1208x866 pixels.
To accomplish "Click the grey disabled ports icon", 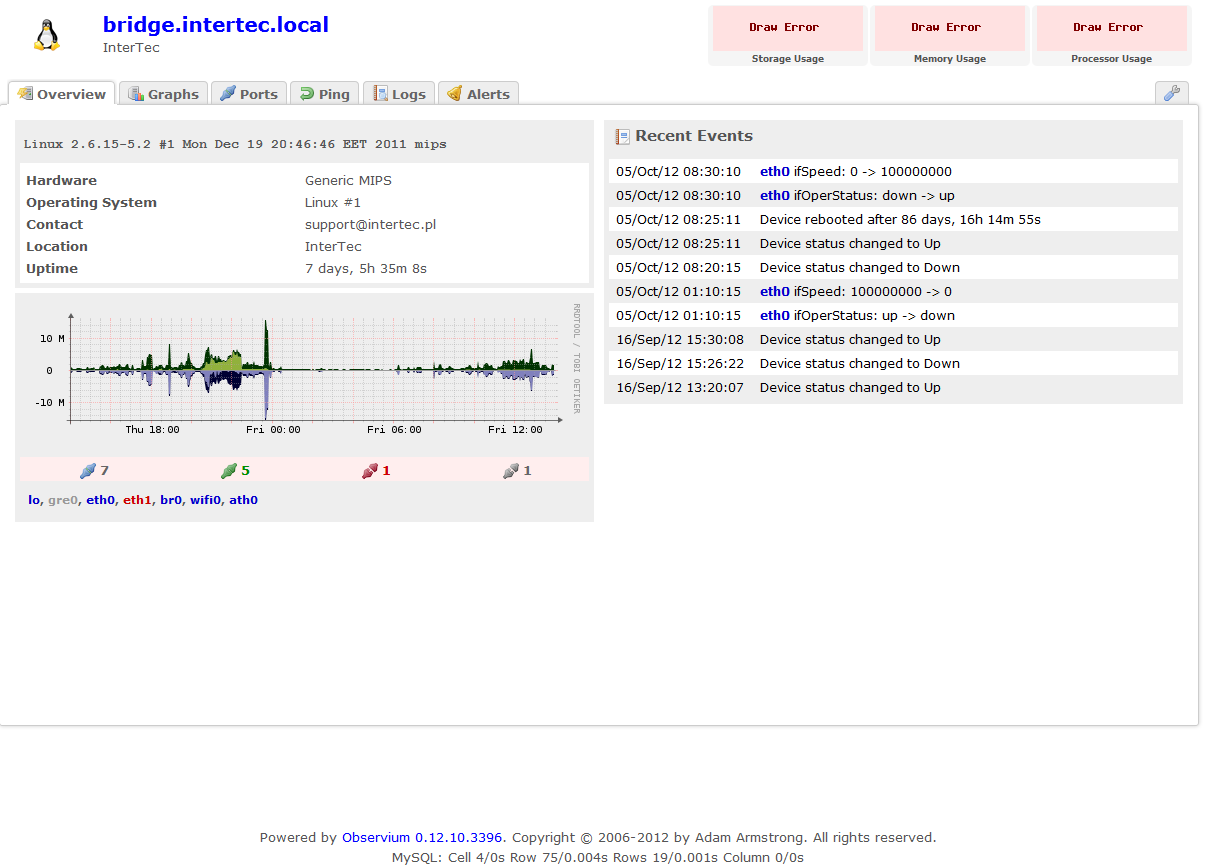I will pos(511,471).
